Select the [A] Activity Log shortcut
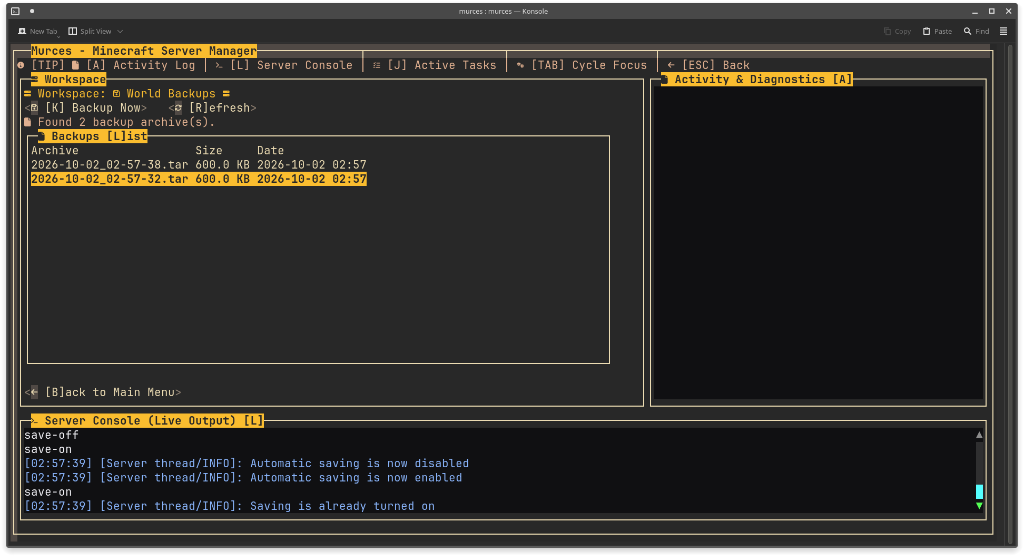The height and width of the screenshot is (556, 1024). click(x=140, y=65)
